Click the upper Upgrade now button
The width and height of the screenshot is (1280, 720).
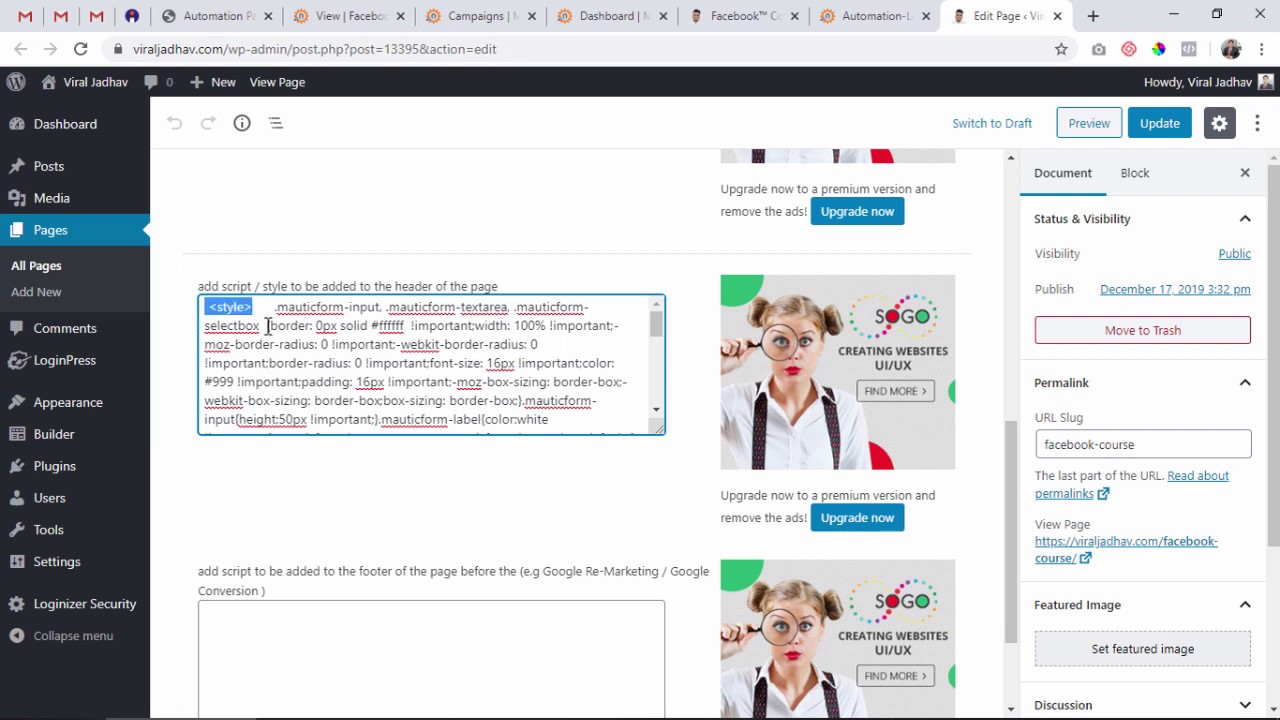[x=857, y=211]
